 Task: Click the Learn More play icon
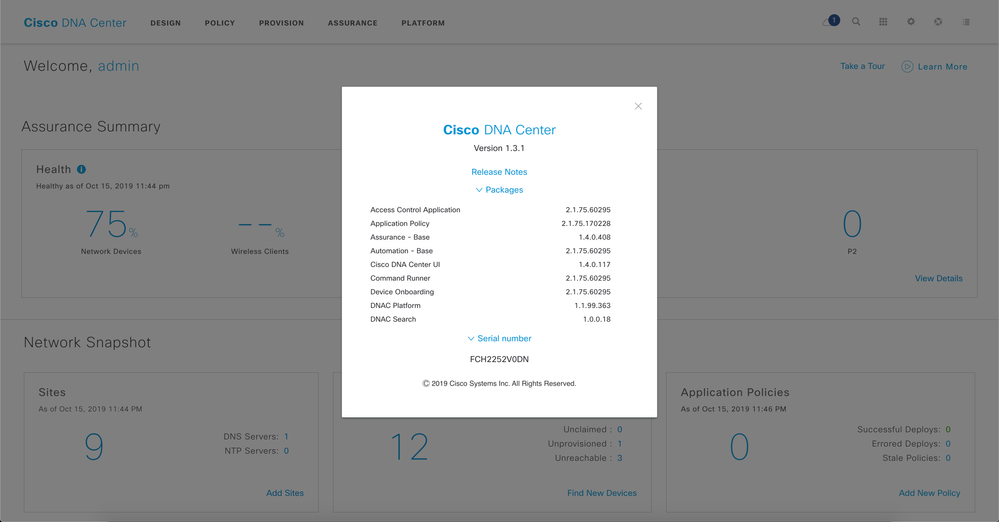click(907, 66)
